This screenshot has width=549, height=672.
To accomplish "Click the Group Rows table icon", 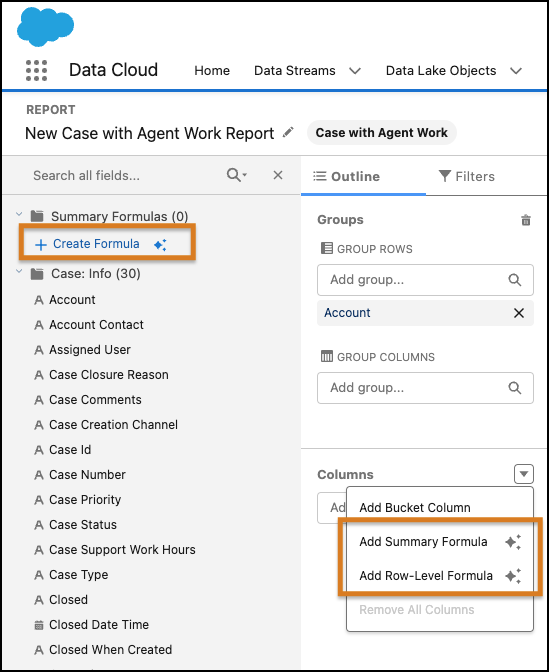I will coord(327,248).
